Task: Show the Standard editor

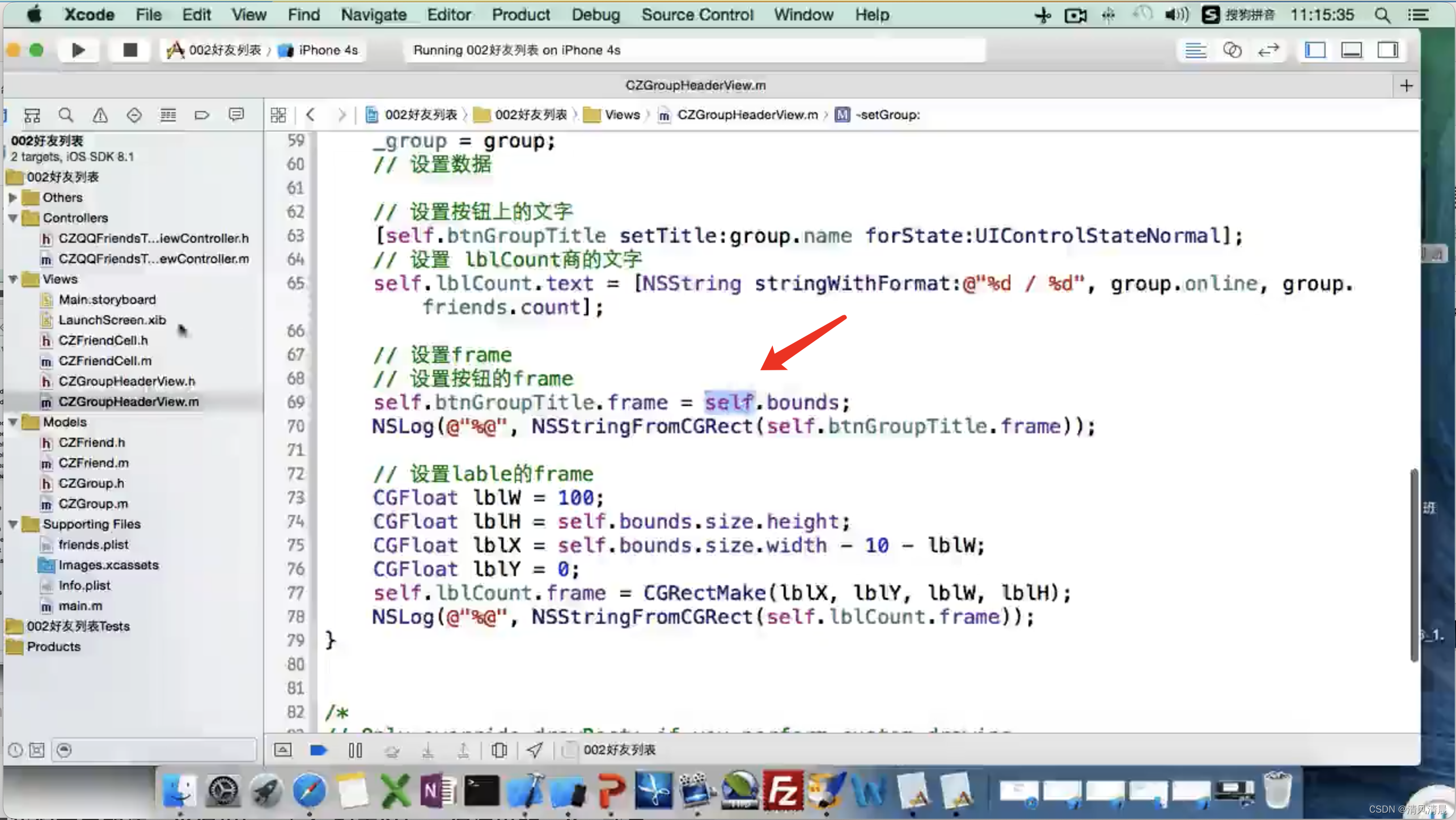Action: (1195, 50)
